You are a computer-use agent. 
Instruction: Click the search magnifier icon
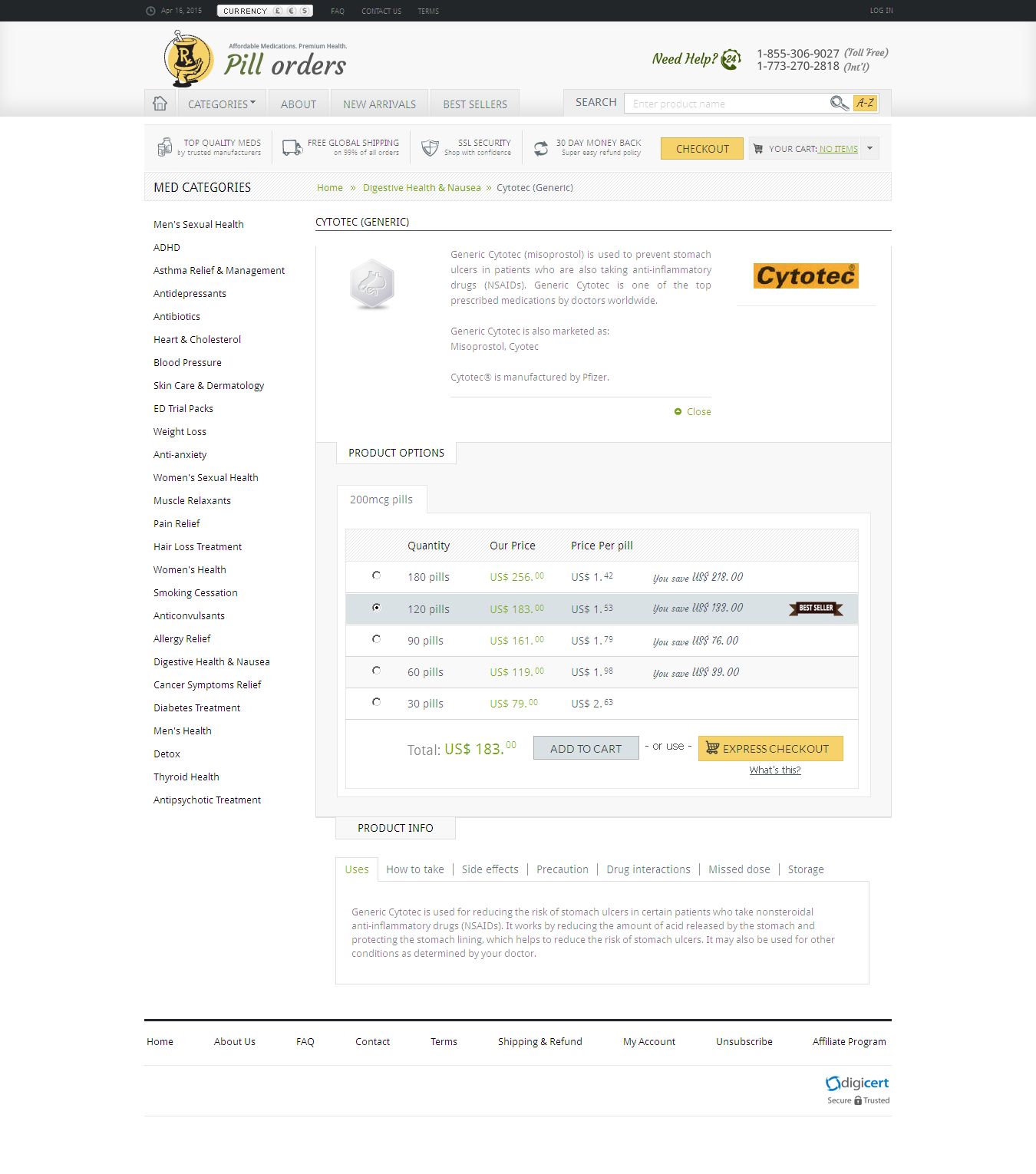click(x=839, y=103)
